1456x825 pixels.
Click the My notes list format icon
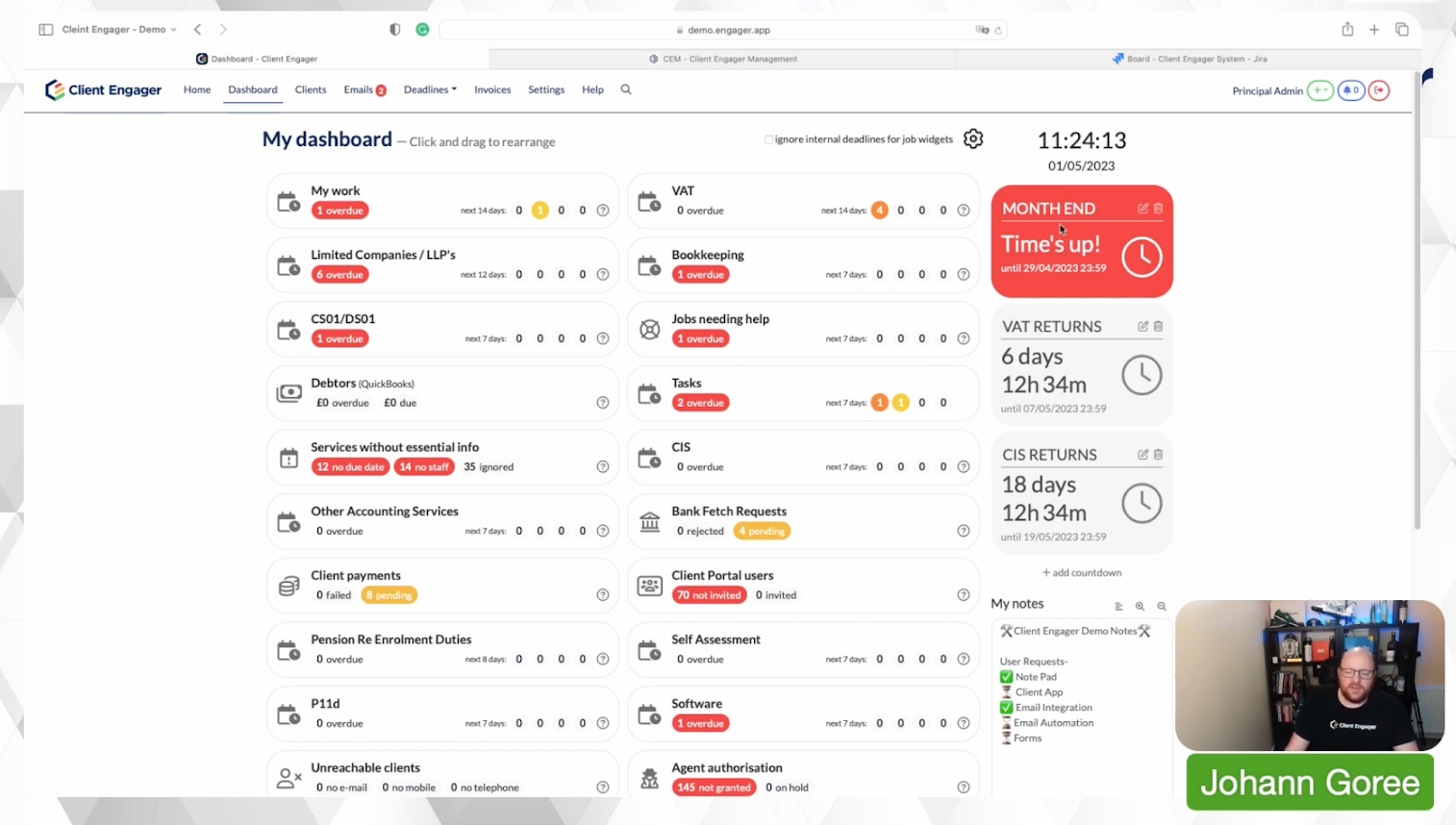click(x=1118, y=607)
